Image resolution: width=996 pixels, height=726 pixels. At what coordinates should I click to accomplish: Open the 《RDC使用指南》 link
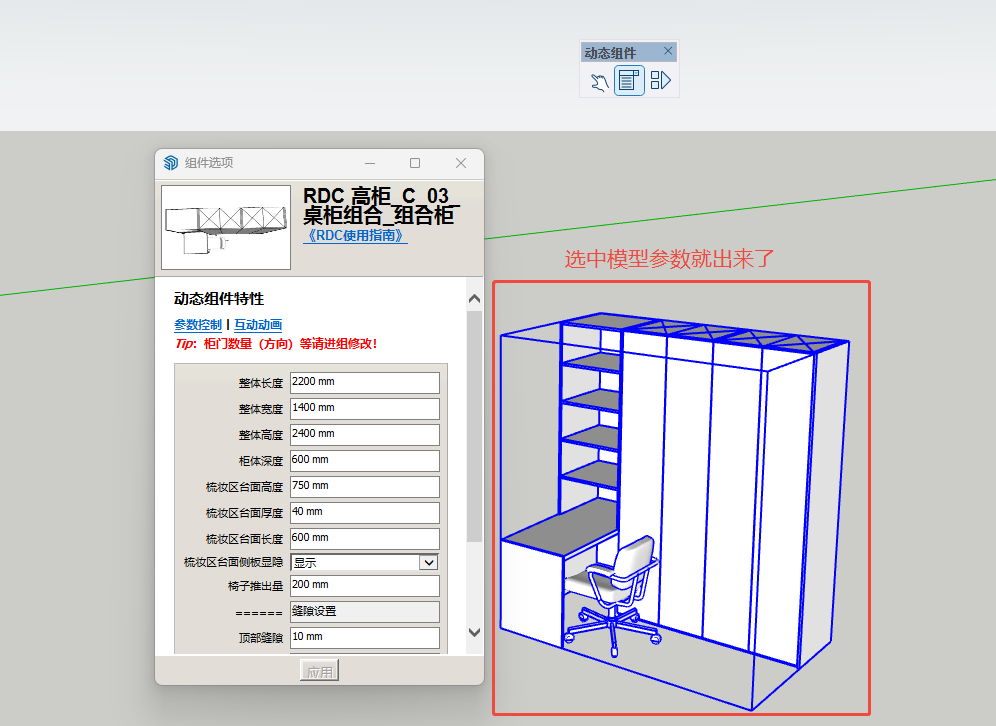click(x=355, y=236)
